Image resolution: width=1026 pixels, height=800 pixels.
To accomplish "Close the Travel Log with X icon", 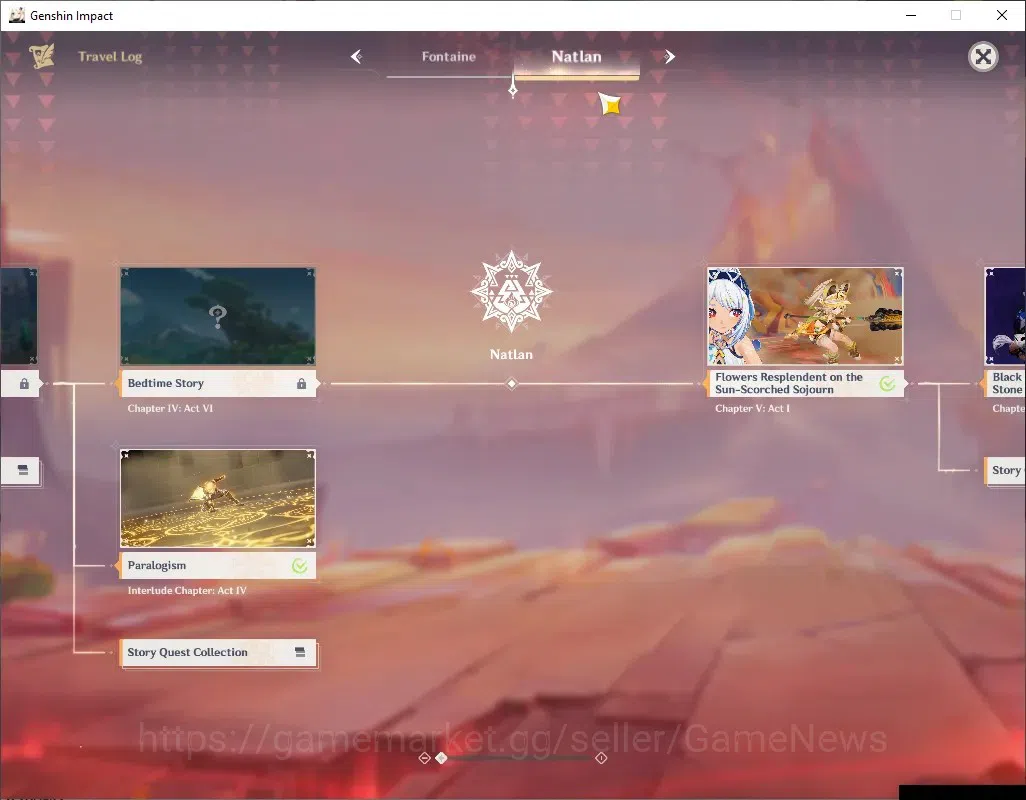I will point(983,57).
